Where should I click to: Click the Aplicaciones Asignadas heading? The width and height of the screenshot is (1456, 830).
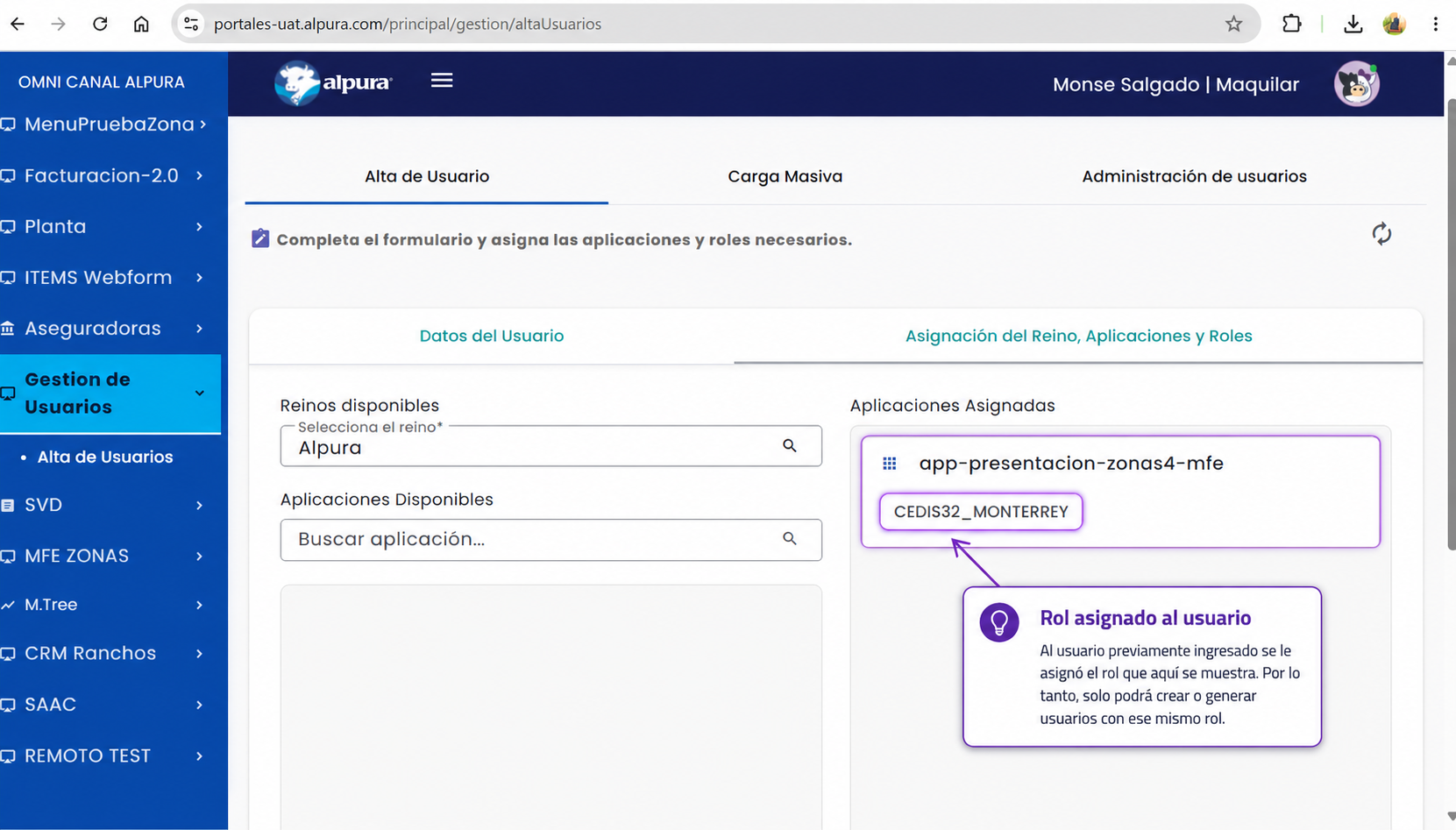(953, 406)
